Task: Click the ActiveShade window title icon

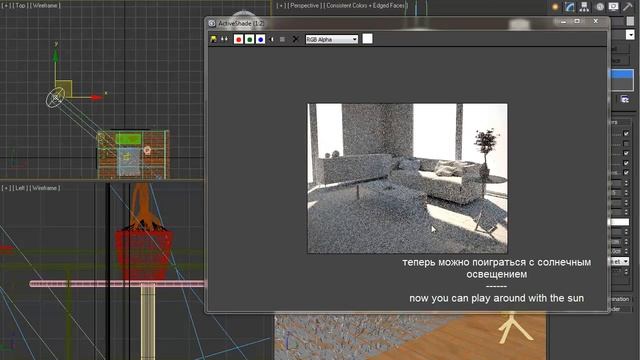Action: point(212,24)
